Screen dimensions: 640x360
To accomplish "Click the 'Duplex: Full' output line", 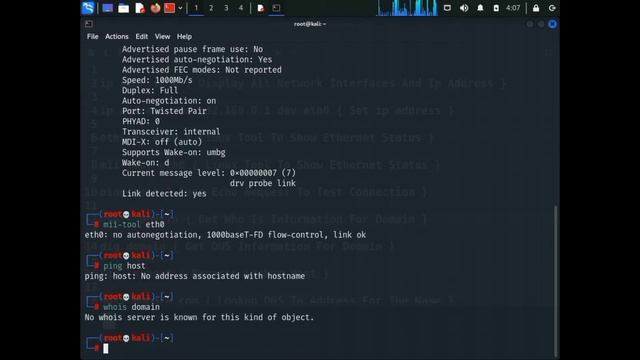I will point(150,90).
